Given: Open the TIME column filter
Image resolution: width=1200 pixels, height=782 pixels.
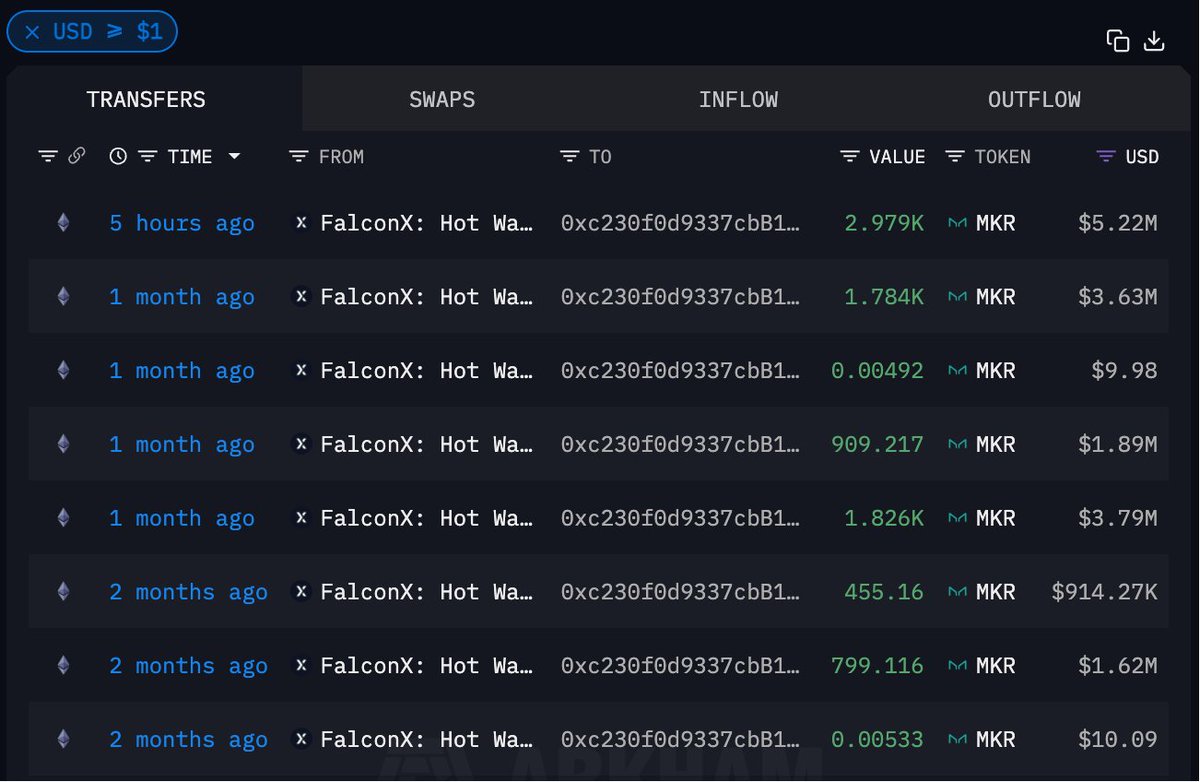Looking at the screenshot, I should [148, 157].
